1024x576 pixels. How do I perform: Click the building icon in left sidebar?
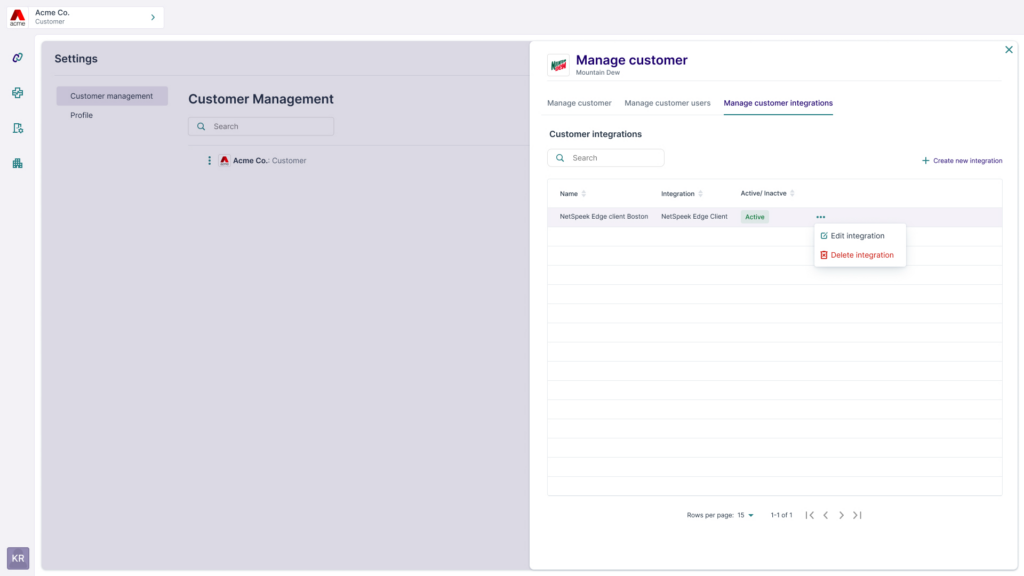[x=17, y=163]
